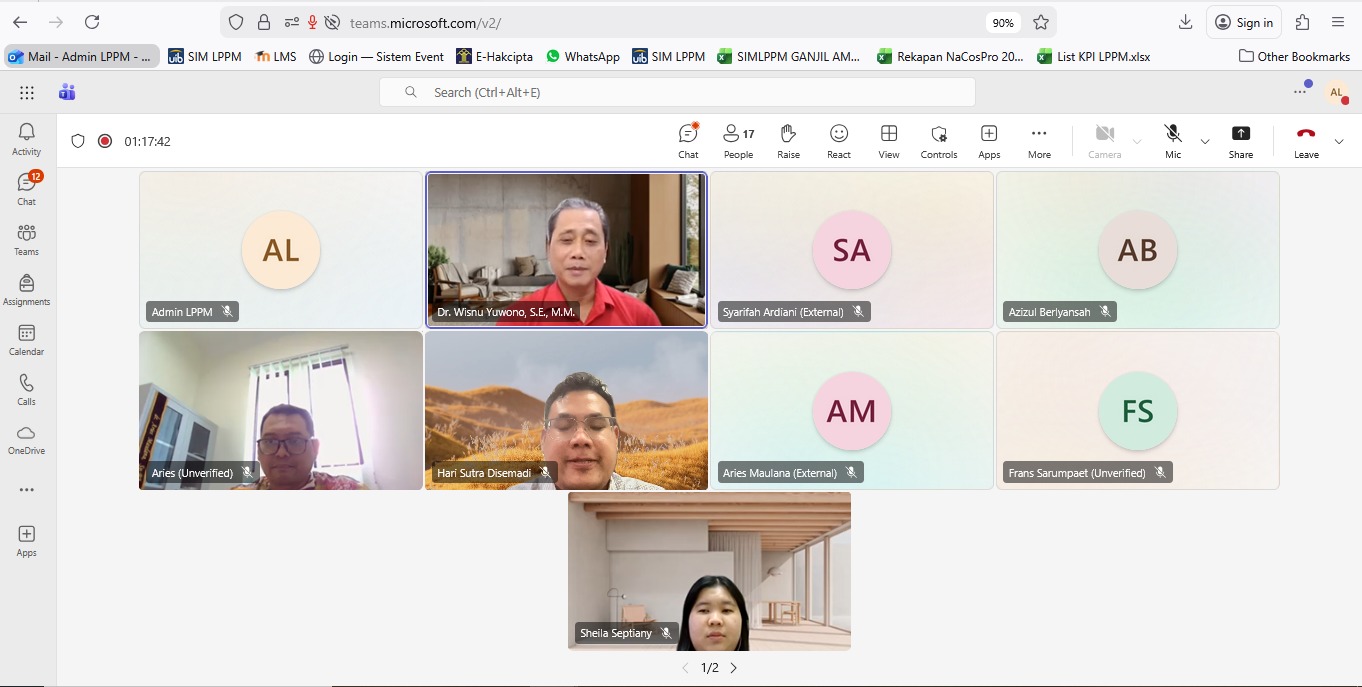Raise your hand in the meeting

coord(788,141)
